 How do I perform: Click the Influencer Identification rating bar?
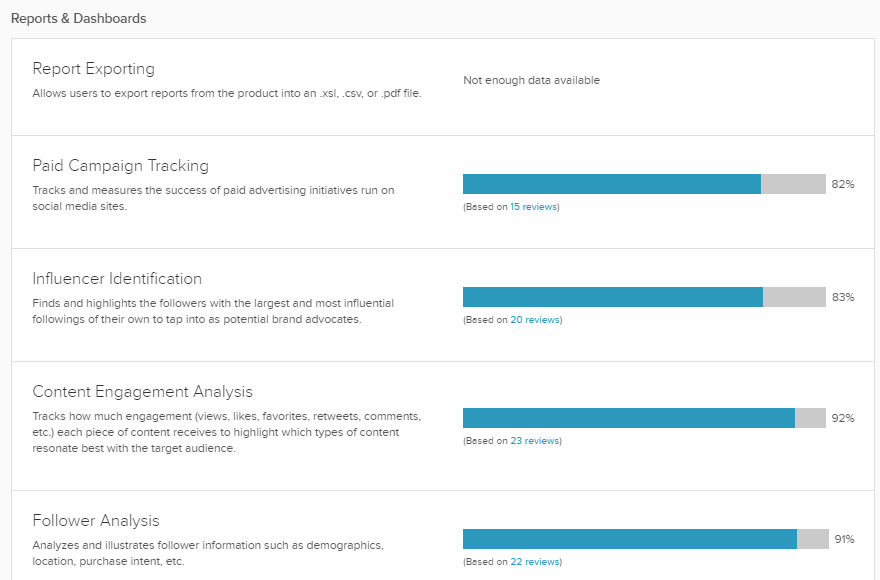(x=644, y=297)
